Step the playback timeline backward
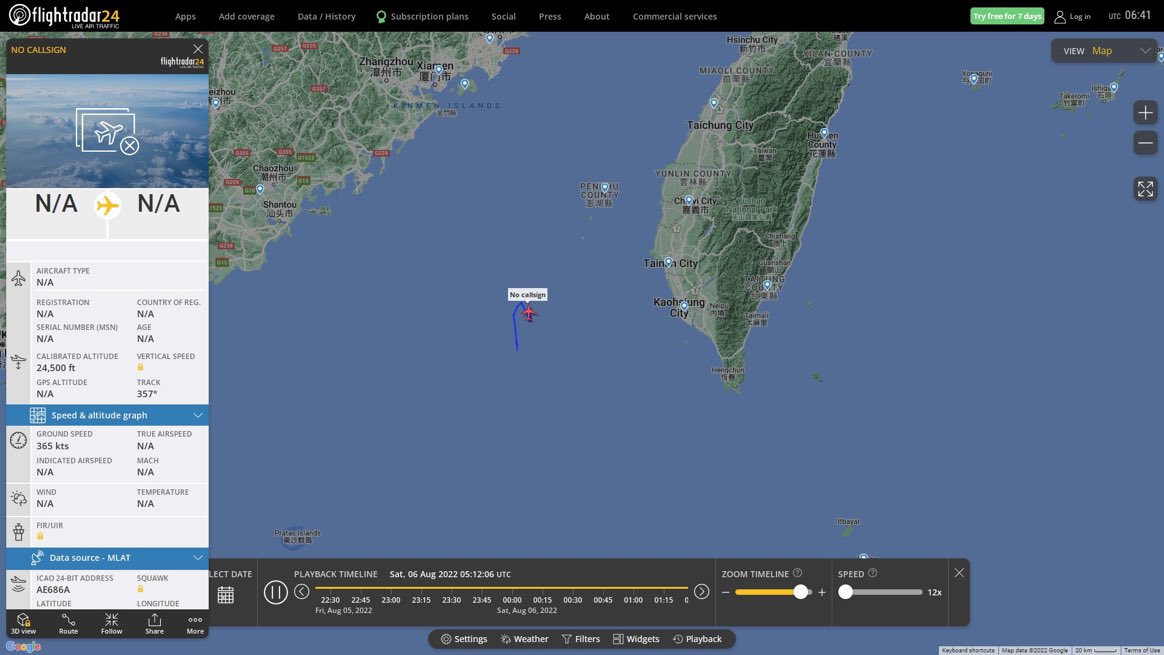Image resolution: width=1164 pixels, height=655 pixels. coord(301,592)
